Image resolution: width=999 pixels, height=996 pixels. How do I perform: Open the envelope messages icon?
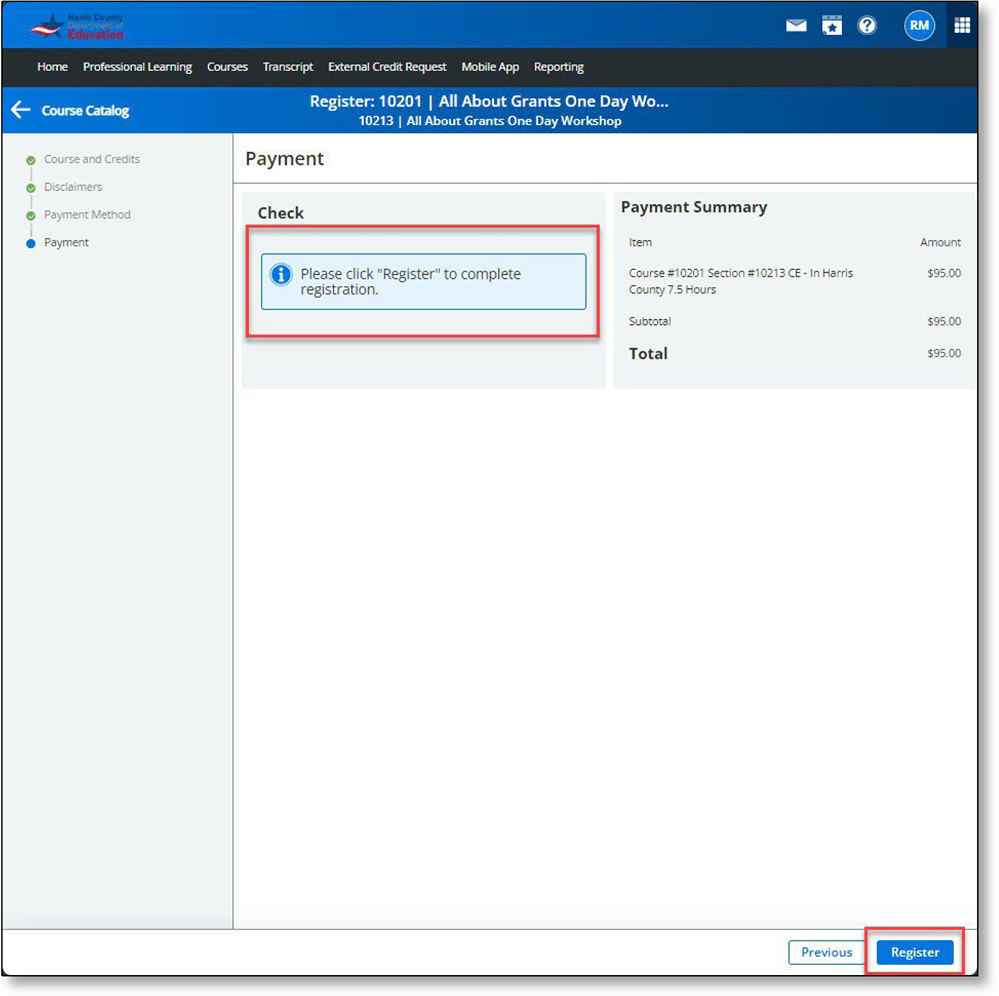click(x=796, y=25)
